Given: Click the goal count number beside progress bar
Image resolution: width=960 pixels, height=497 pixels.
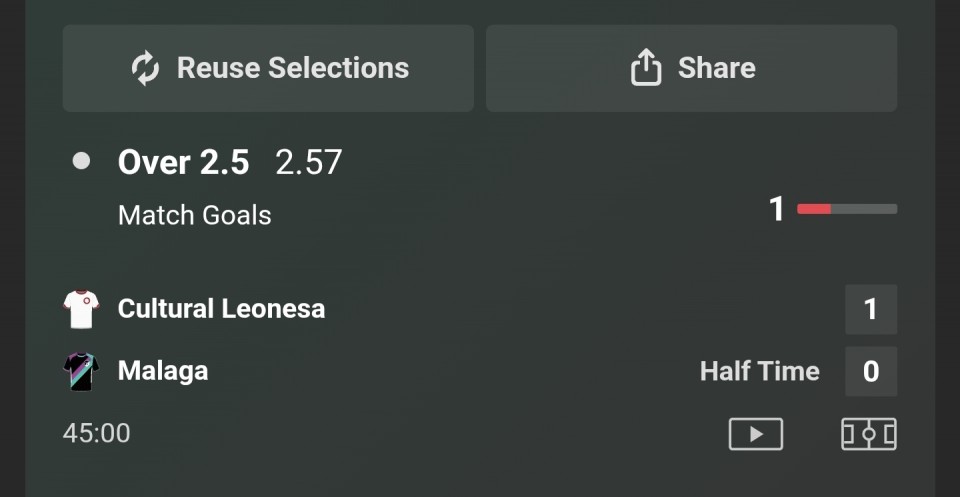Looking at the screenshot, I should [776, 209].
